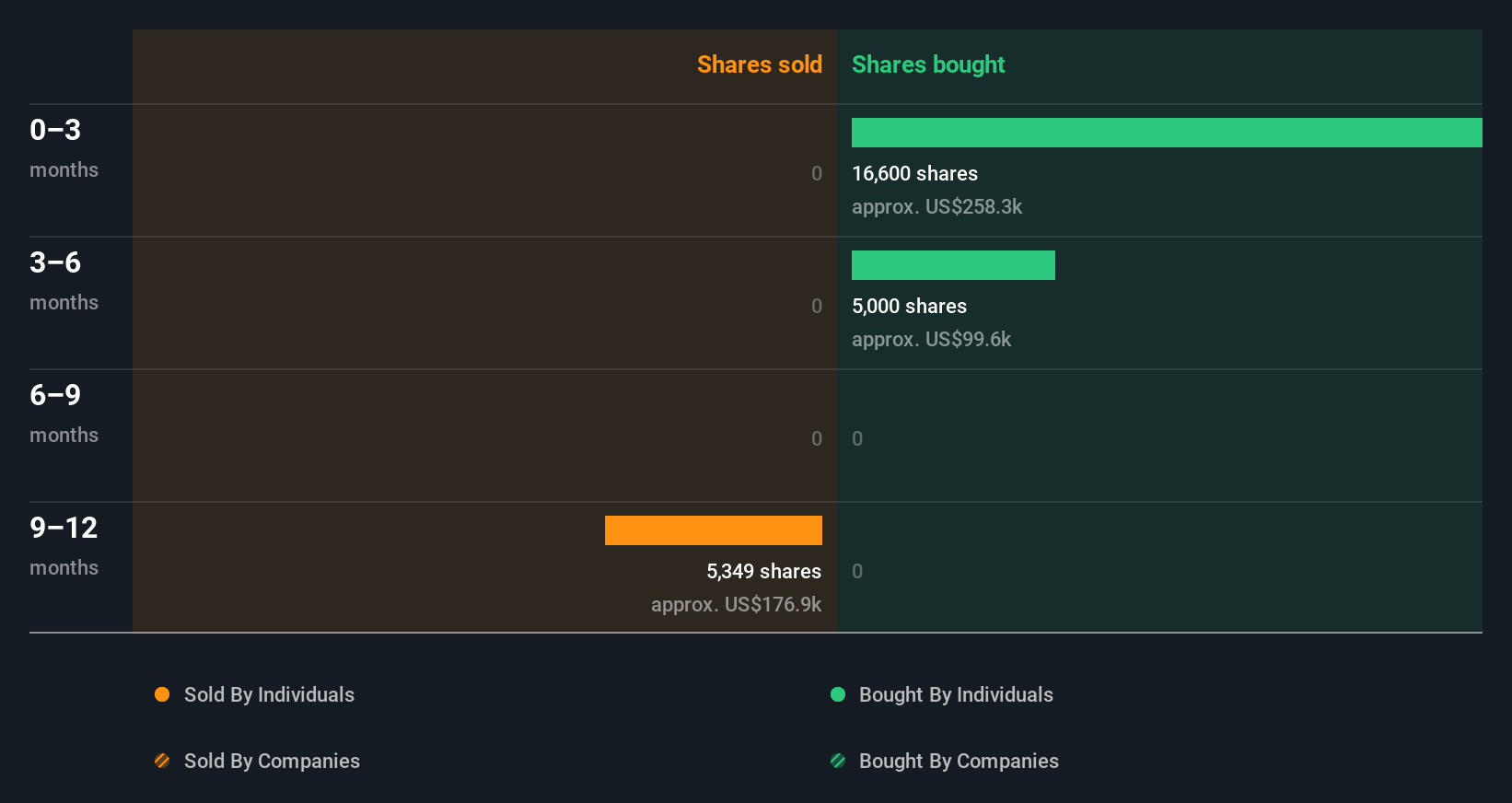Click the striped Sold By Companies legend icon
1512x803 pixels.
(162, 761)
